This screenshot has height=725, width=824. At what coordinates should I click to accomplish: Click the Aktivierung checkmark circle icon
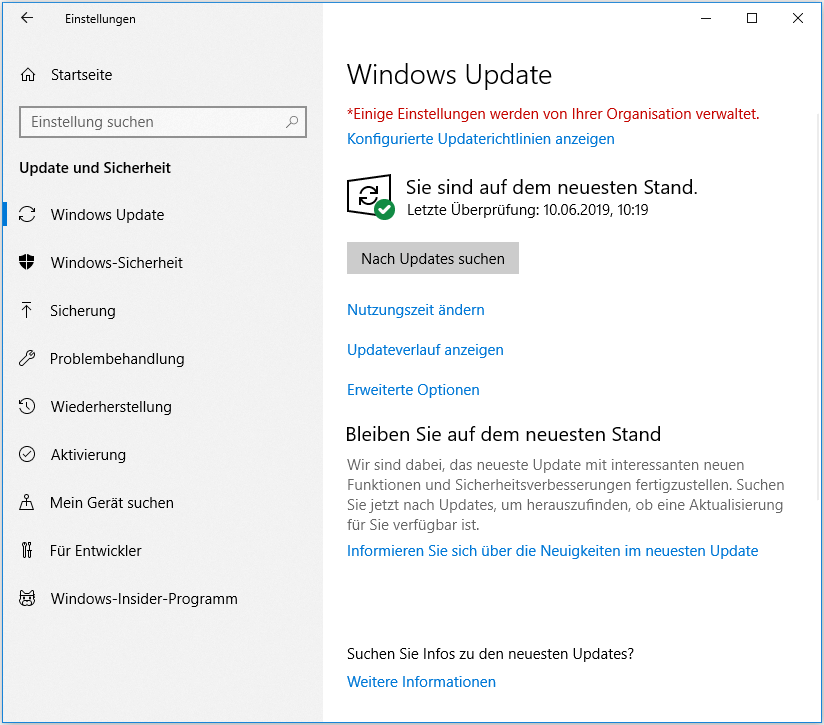click(27, 454)
